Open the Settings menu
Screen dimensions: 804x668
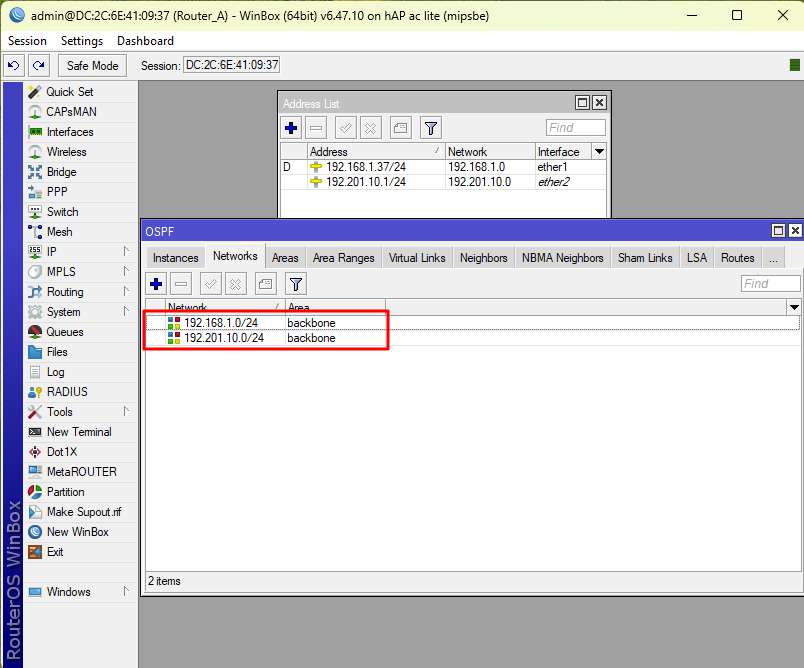pos(81,41)
